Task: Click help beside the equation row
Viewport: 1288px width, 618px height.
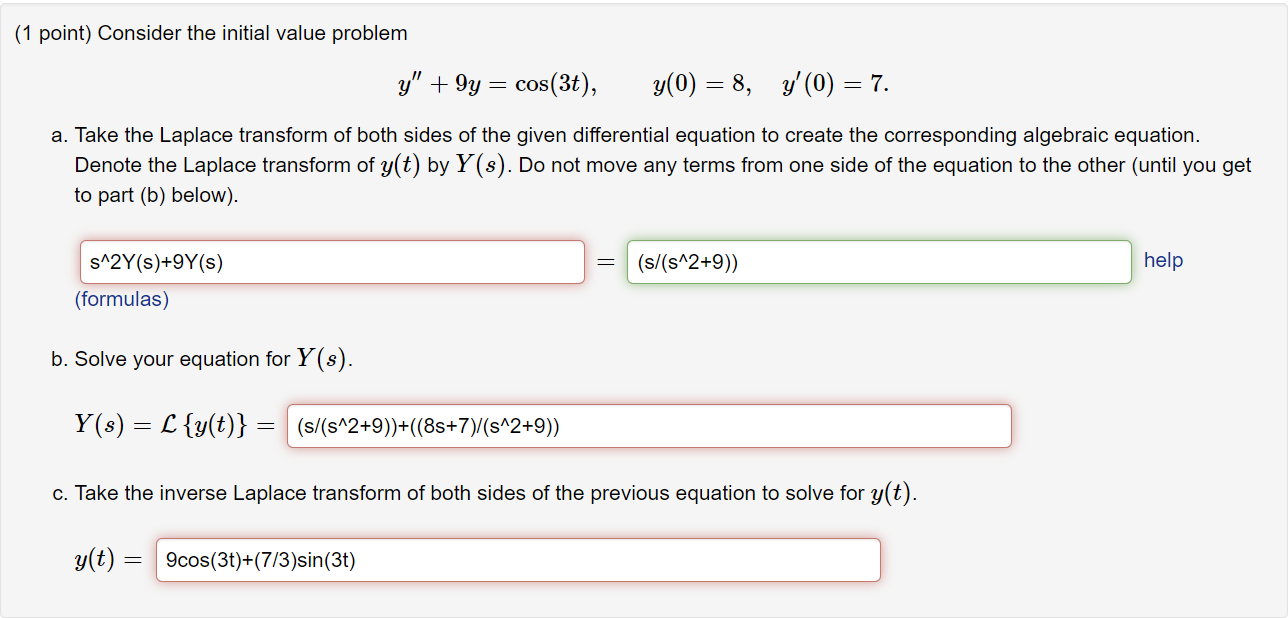Action: (1163, 260)
